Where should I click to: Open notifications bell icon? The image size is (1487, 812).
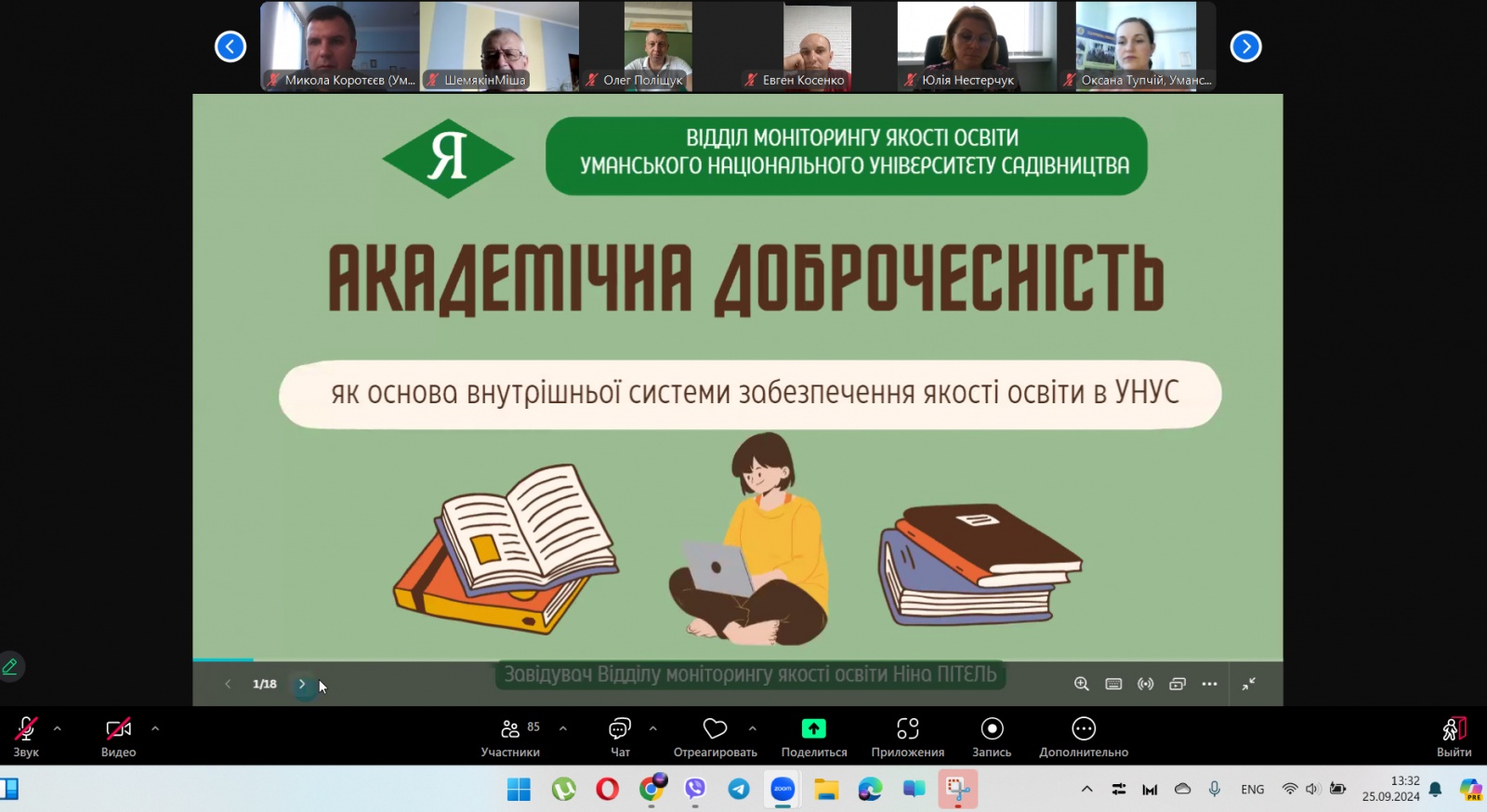[1435, 790]
